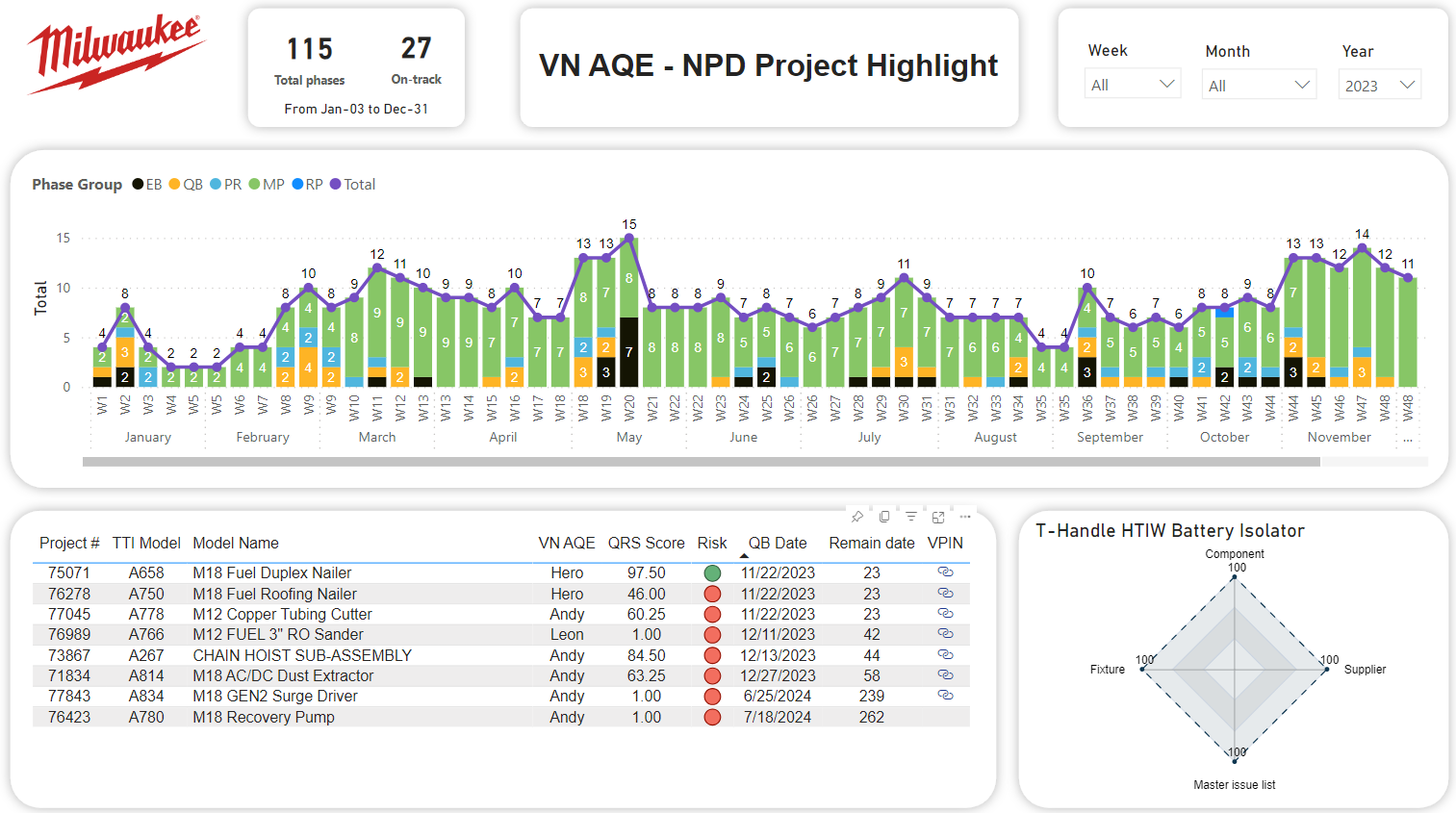Open the Month slicer dropdown
Image resolution: width=1456 pixels, height=813 pixels.
1260,85
